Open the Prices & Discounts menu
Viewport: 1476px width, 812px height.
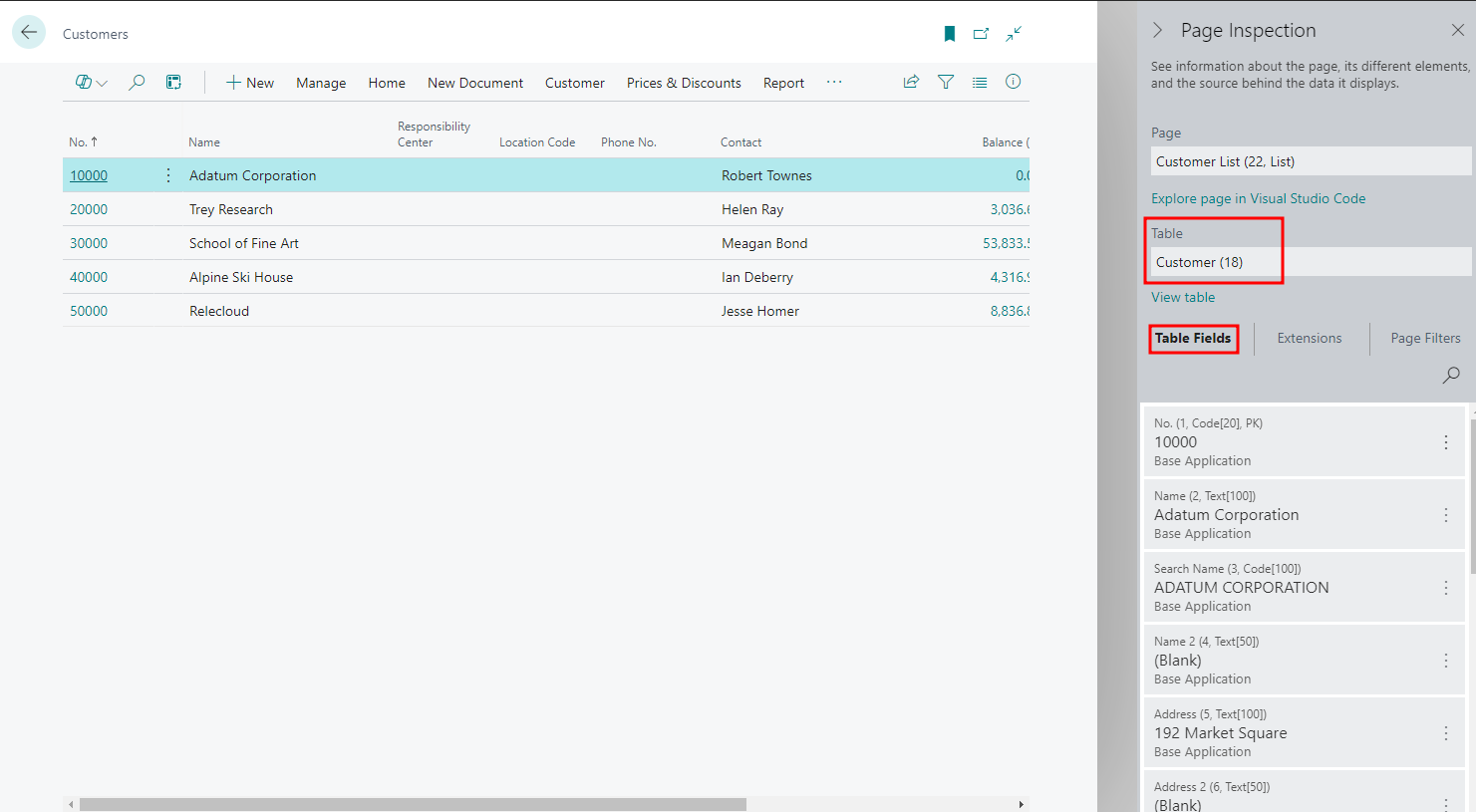[684, 83]
